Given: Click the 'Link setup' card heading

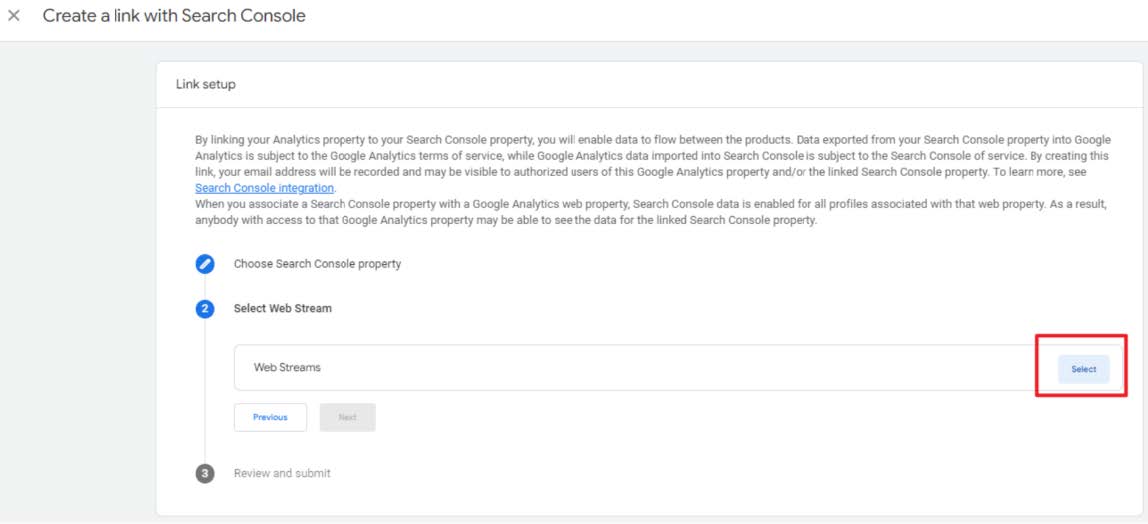Looking at the screenshot, I should point(206,84).
